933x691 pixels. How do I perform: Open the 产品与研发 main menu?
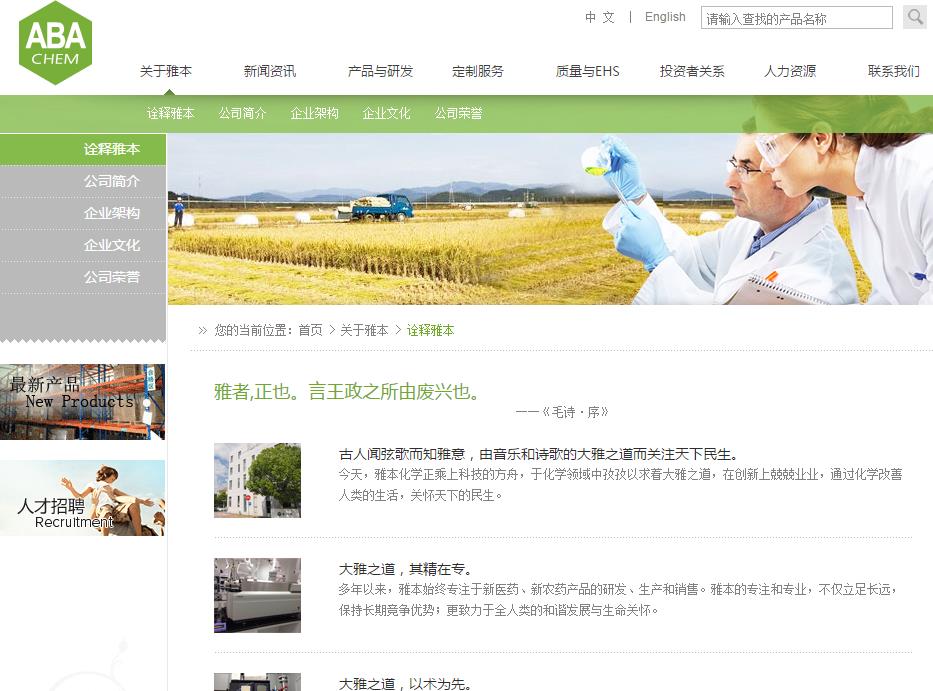pos(380,71)
